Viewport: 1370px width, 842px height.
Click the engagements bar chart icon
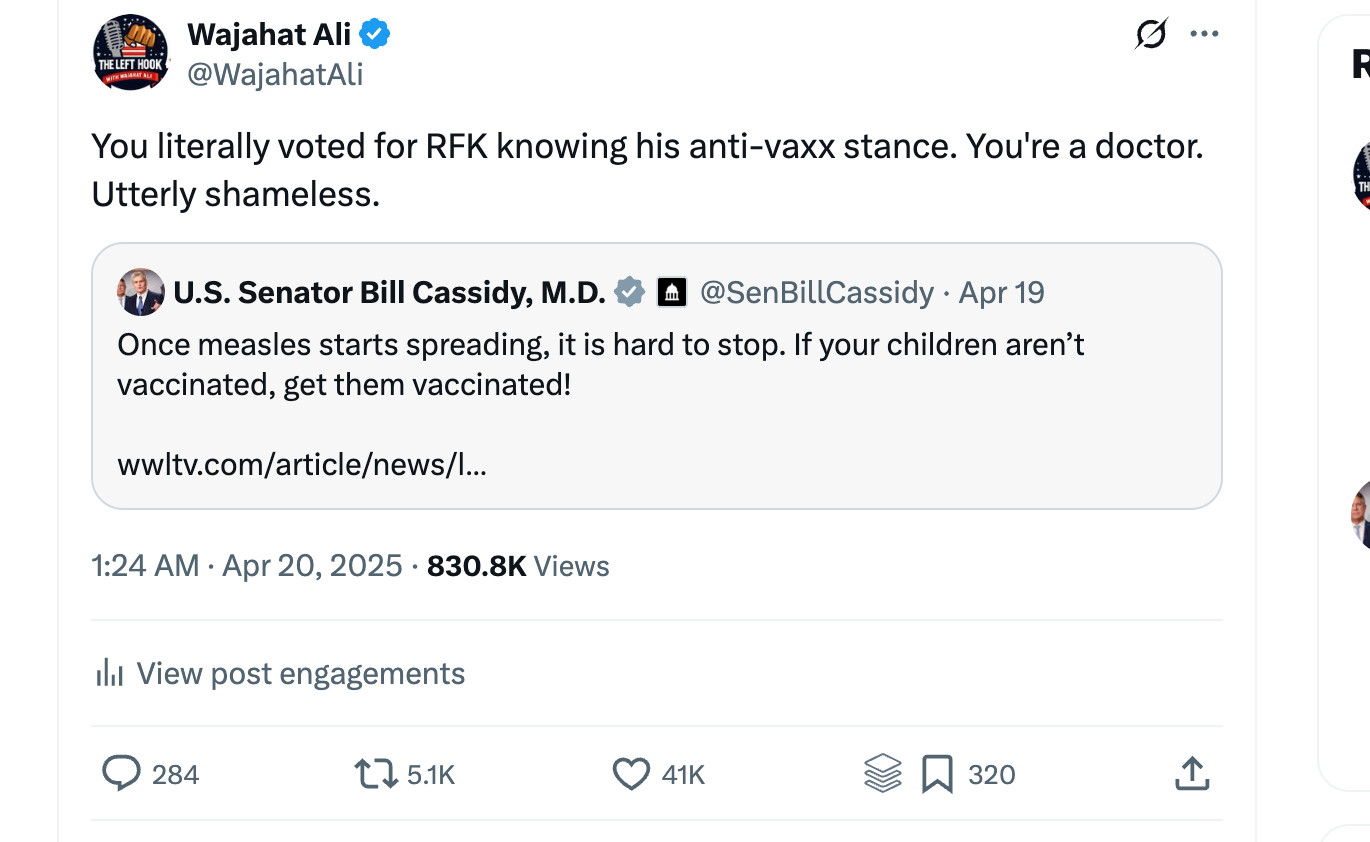(108, 673)
